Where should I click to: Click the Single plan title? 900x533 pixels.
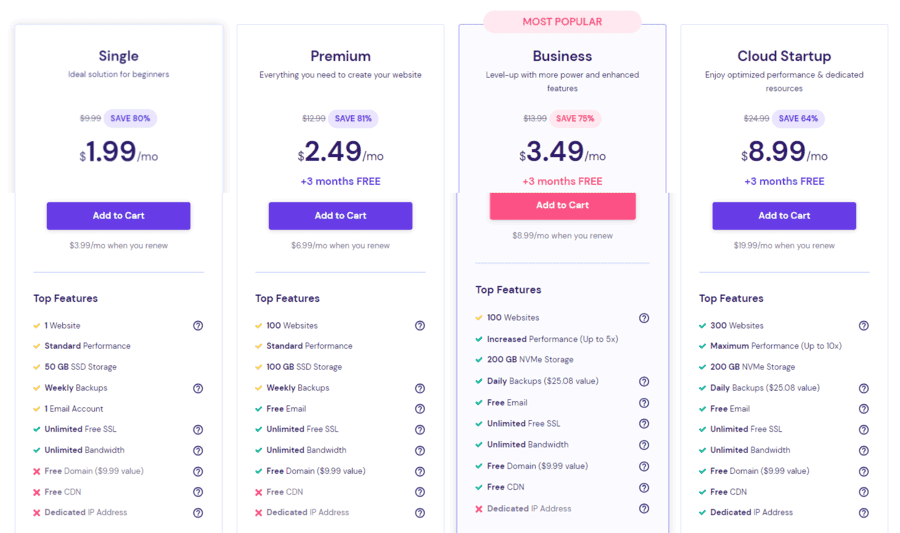118,56
